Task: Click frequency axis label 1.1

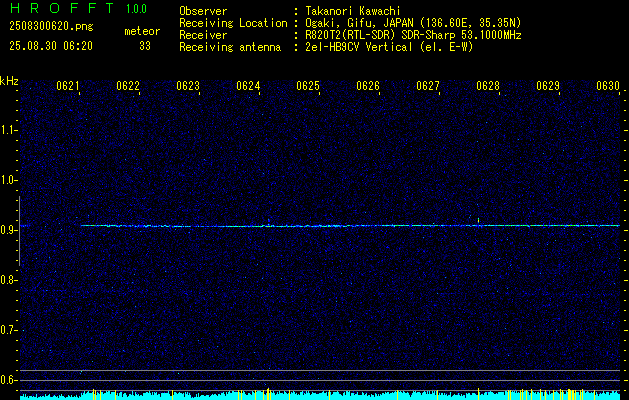Action: (8, 130)
